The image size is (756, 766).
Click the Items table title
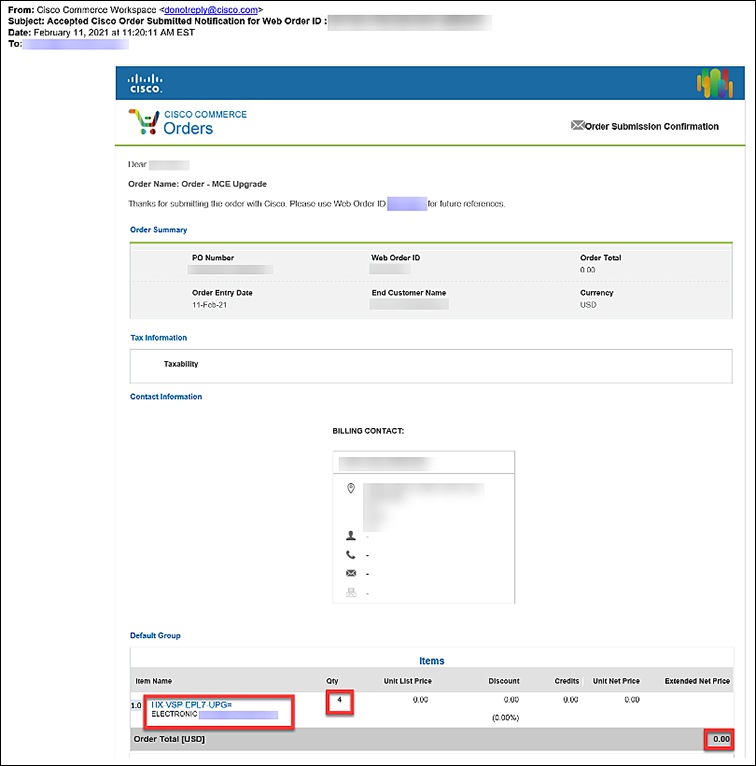(432, 661)
